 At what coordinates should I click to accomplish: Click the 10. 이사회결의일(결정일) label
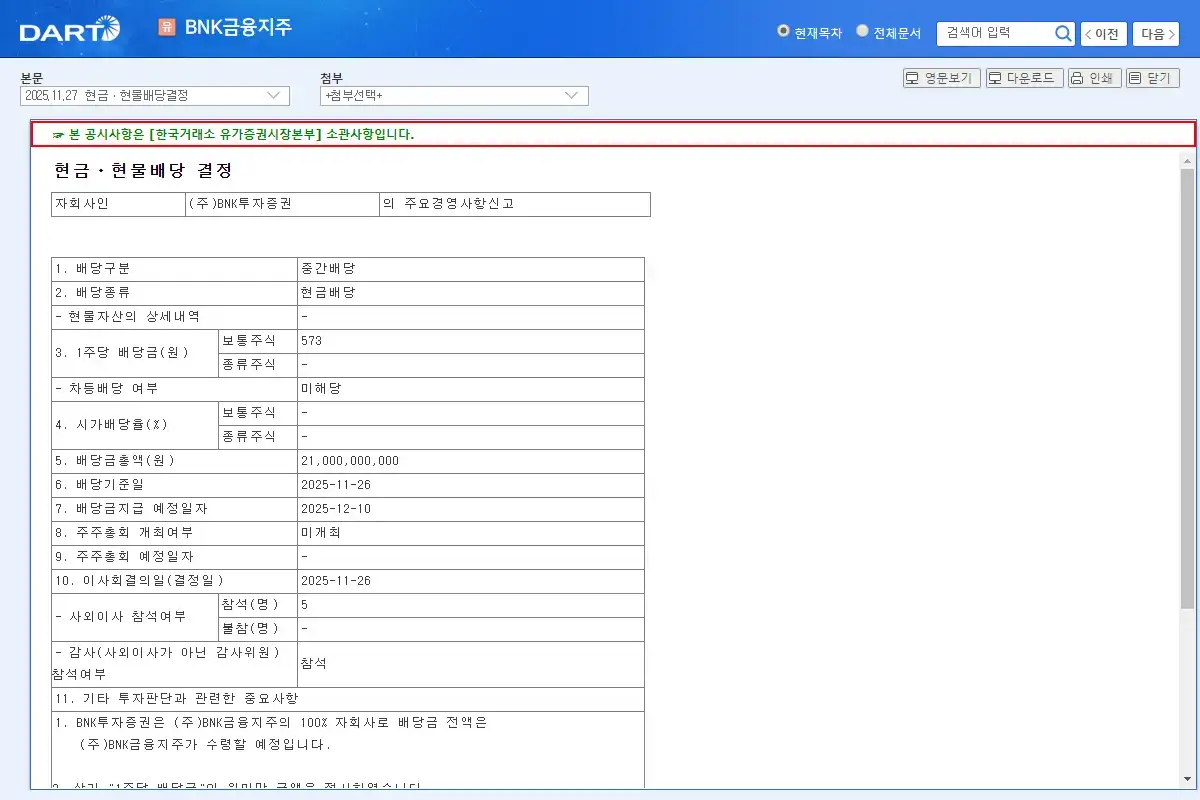[x=139, y=581]
